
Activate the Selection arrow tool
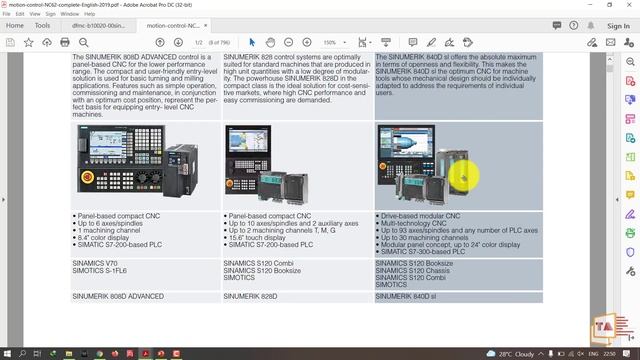tap(252, 42)
